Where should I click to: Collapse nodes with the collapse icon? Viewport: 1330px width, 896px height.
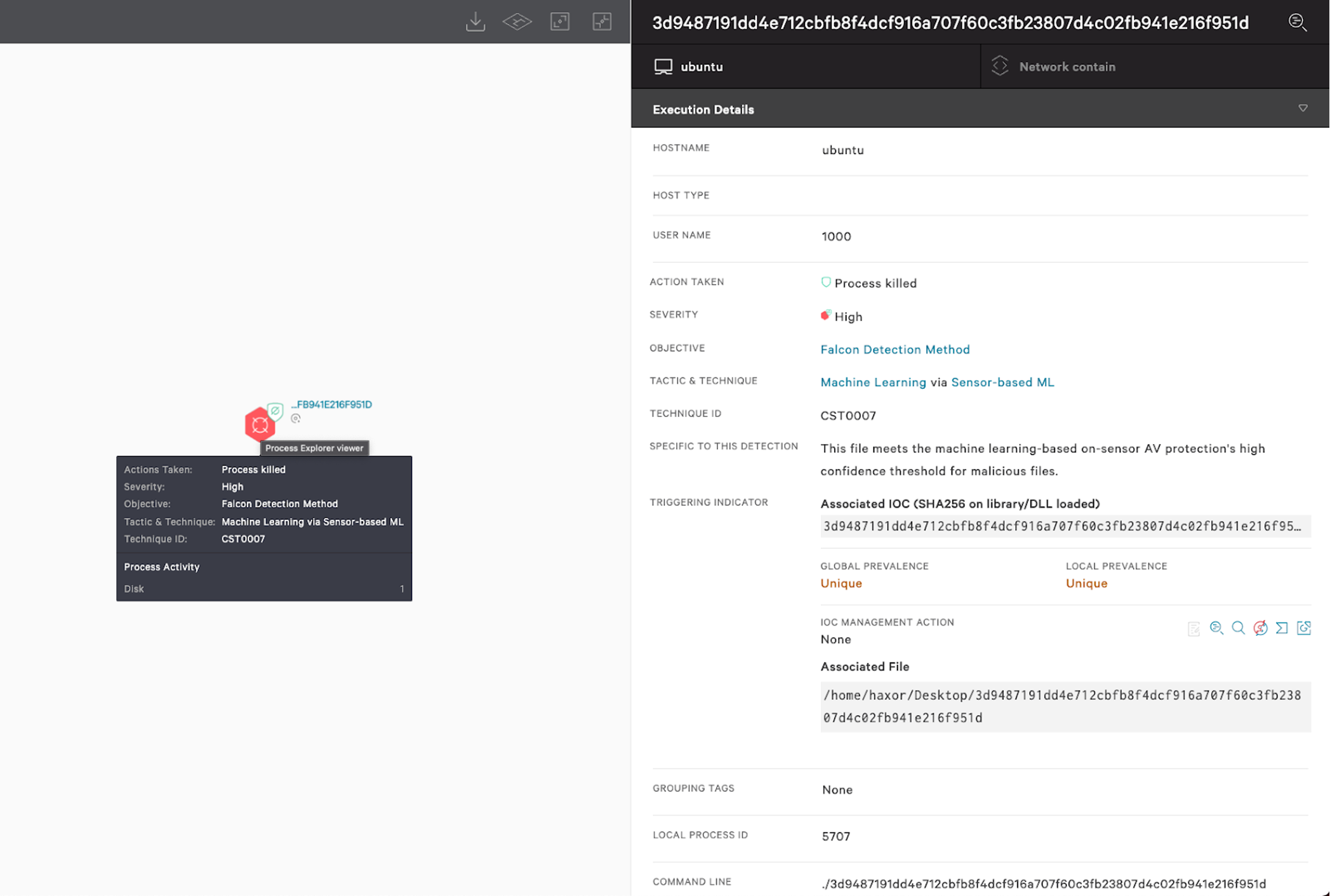602,22
